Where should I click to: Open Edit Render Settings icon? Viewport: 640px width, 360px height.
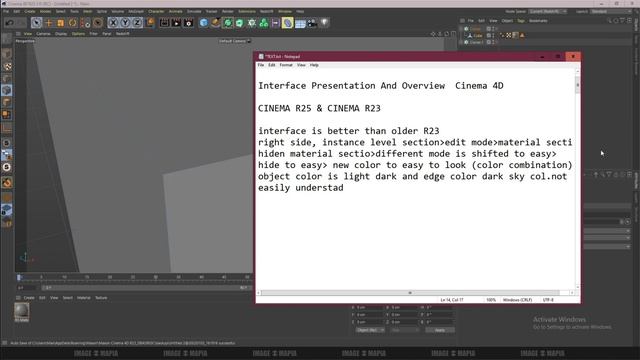click(188, 23)
